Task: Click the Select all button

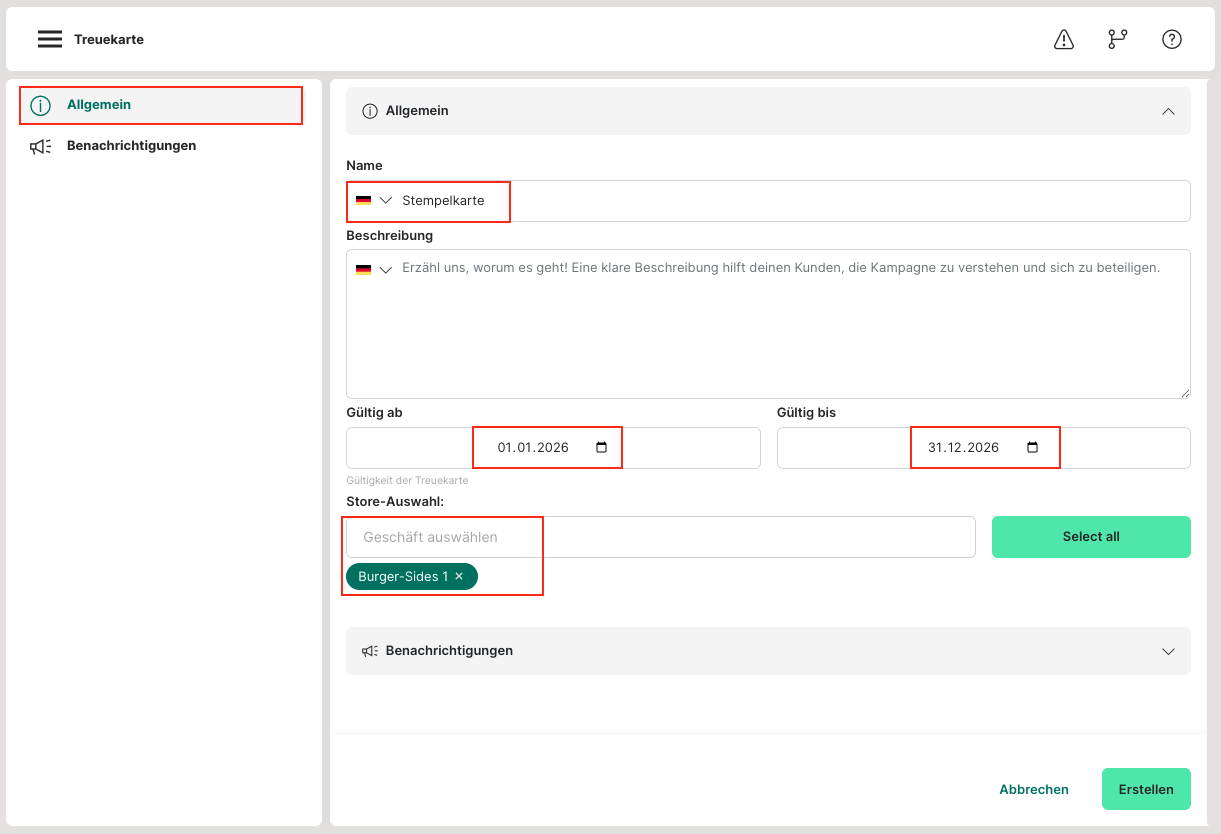Action: 1090,537
